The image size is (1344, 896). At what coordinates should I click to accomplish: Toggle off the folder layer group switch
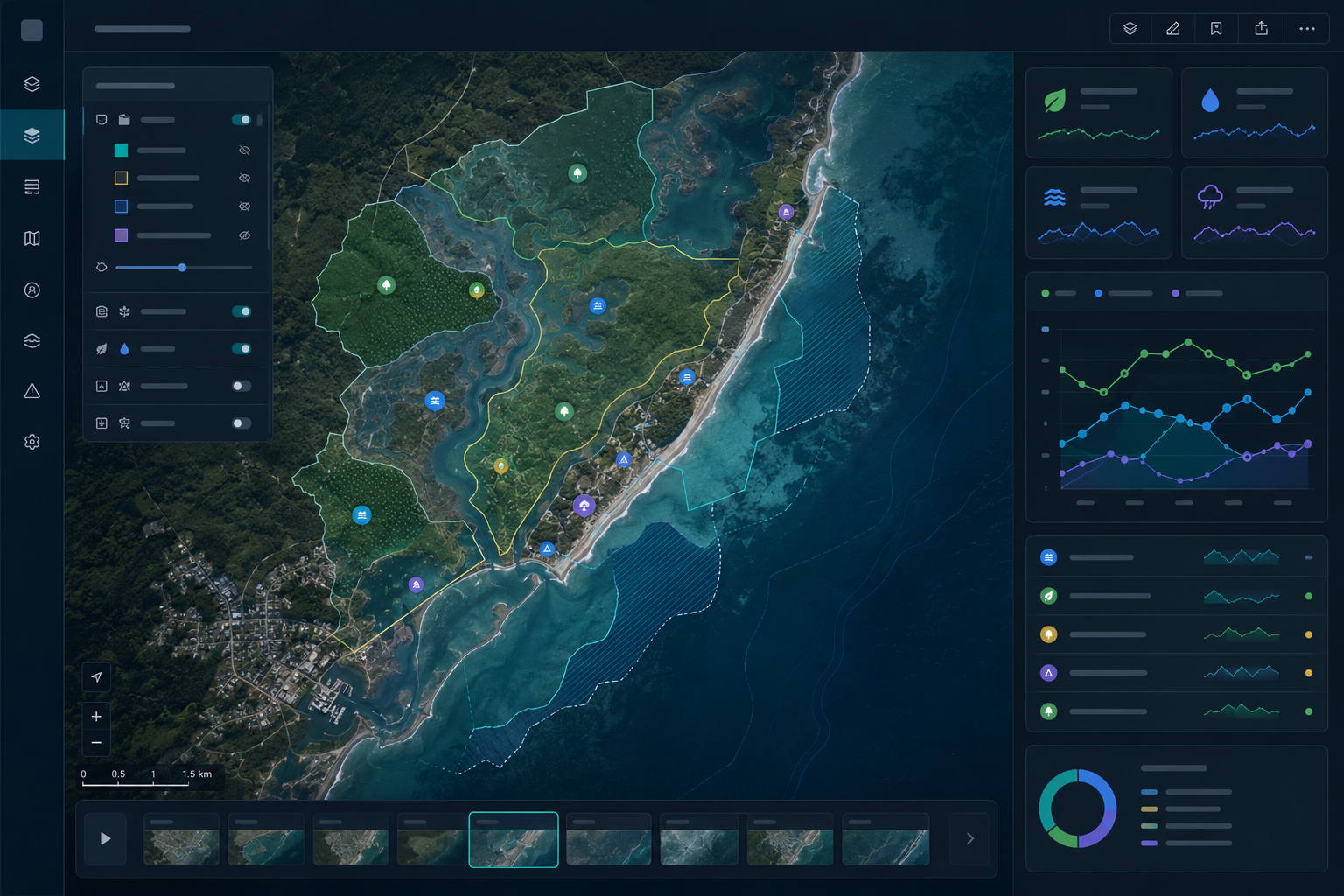(241, 120)
